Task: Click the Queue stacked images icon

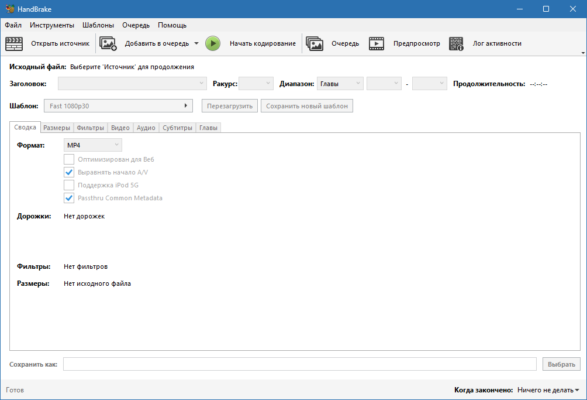Action: 314,43
